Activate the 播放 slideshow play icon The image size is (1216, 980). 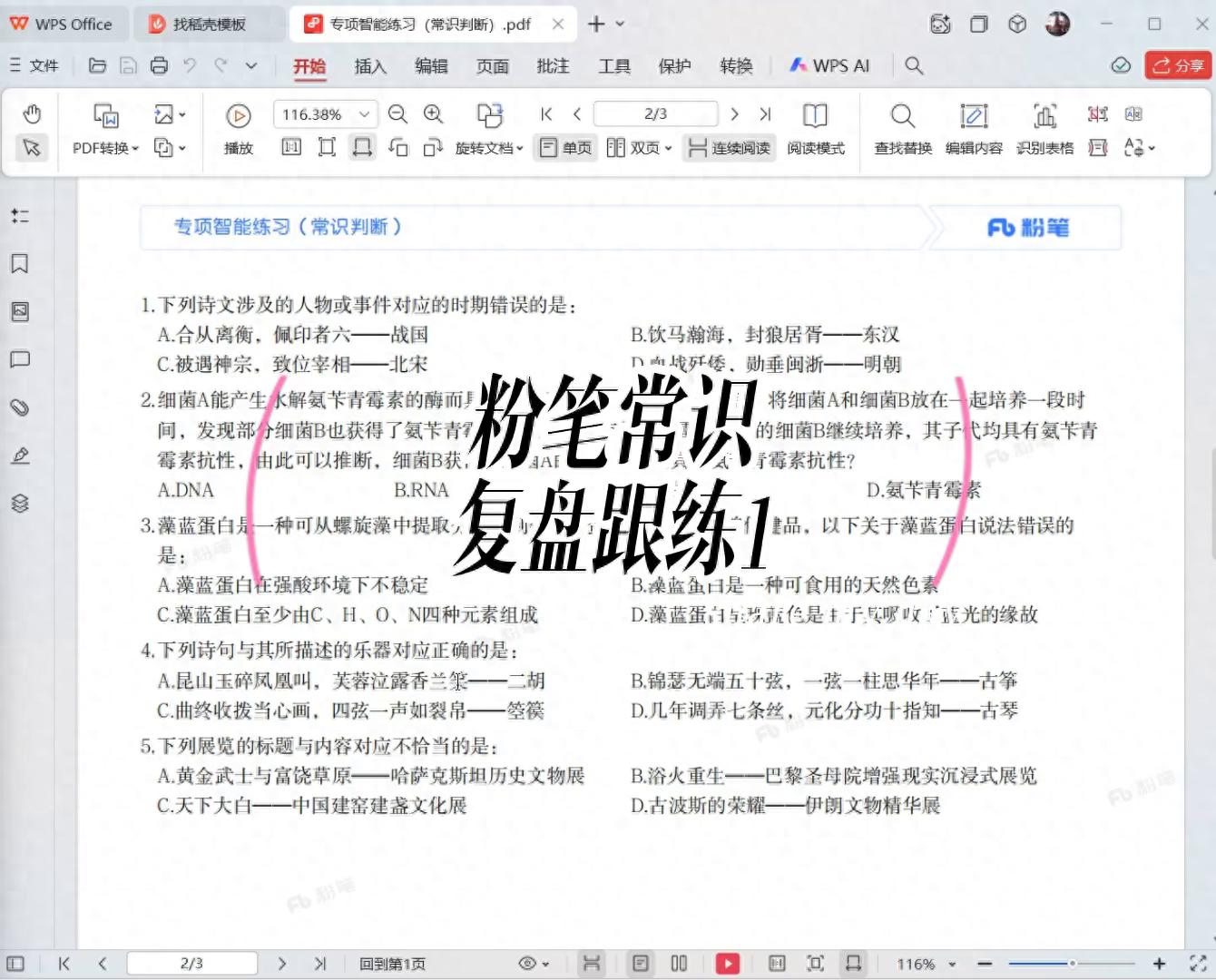pyautogui.click(x=238, y=116)
